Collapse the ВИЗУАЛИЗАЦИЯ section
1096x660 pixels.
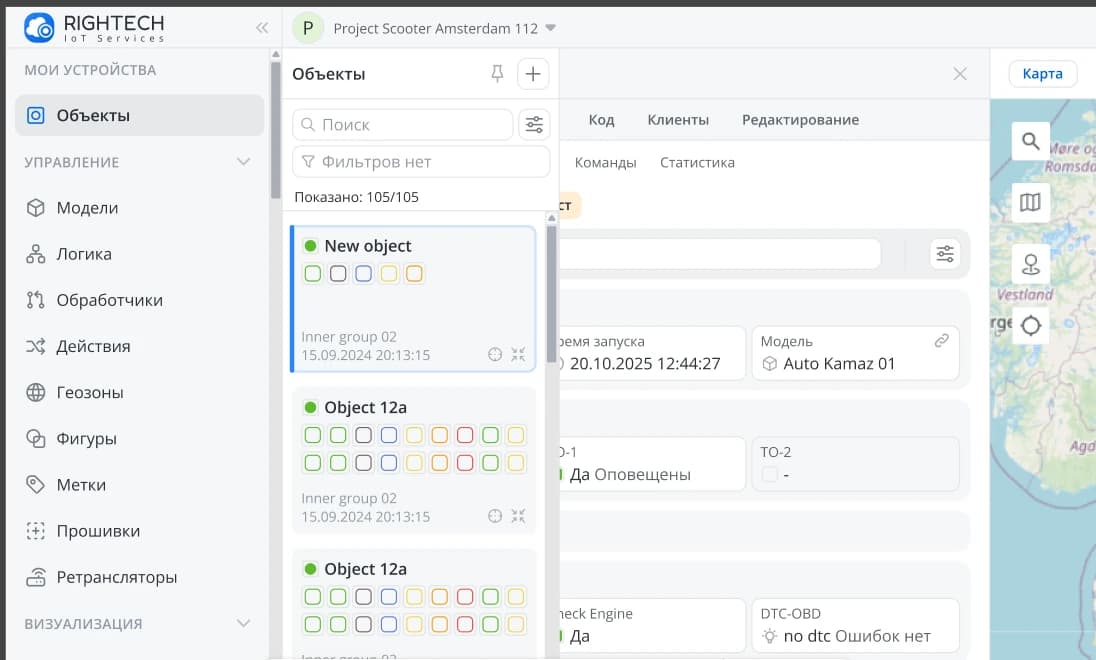[x=243, y=624]
